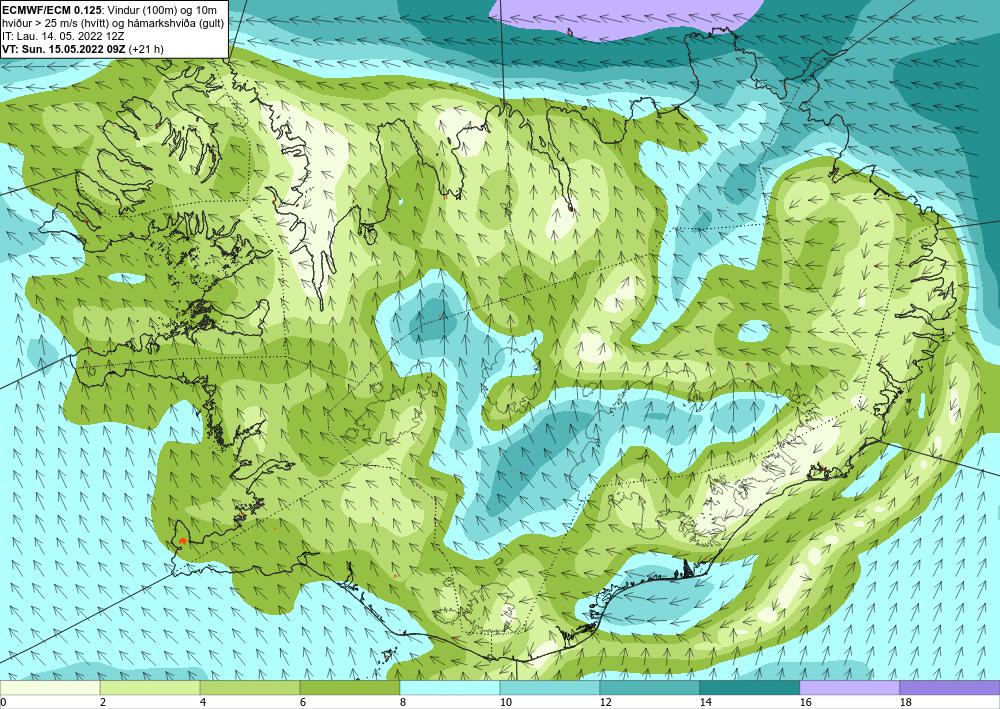Click the '2' tick label on the color scale
The width and height of the screenshot is (1000, 709).
102,703
